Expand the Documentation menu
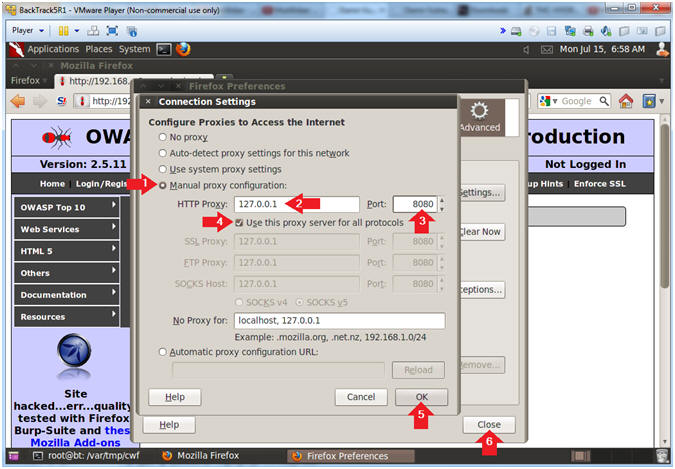 (67, 295)
